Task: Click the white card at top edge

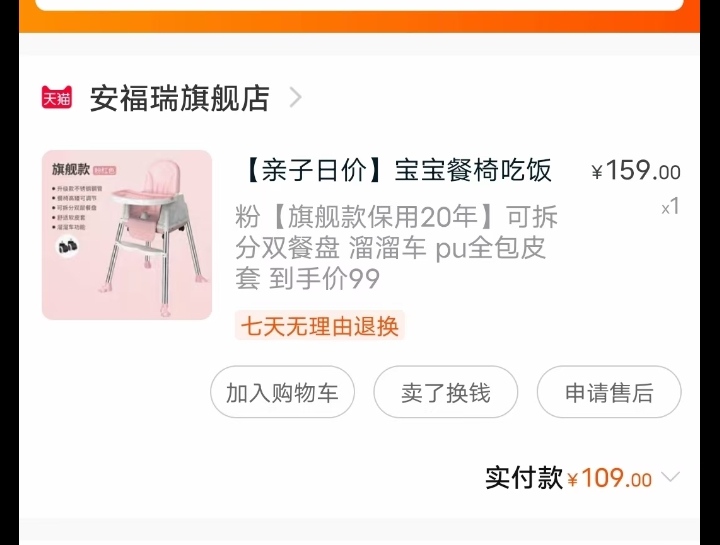Action: pos(360,5)
